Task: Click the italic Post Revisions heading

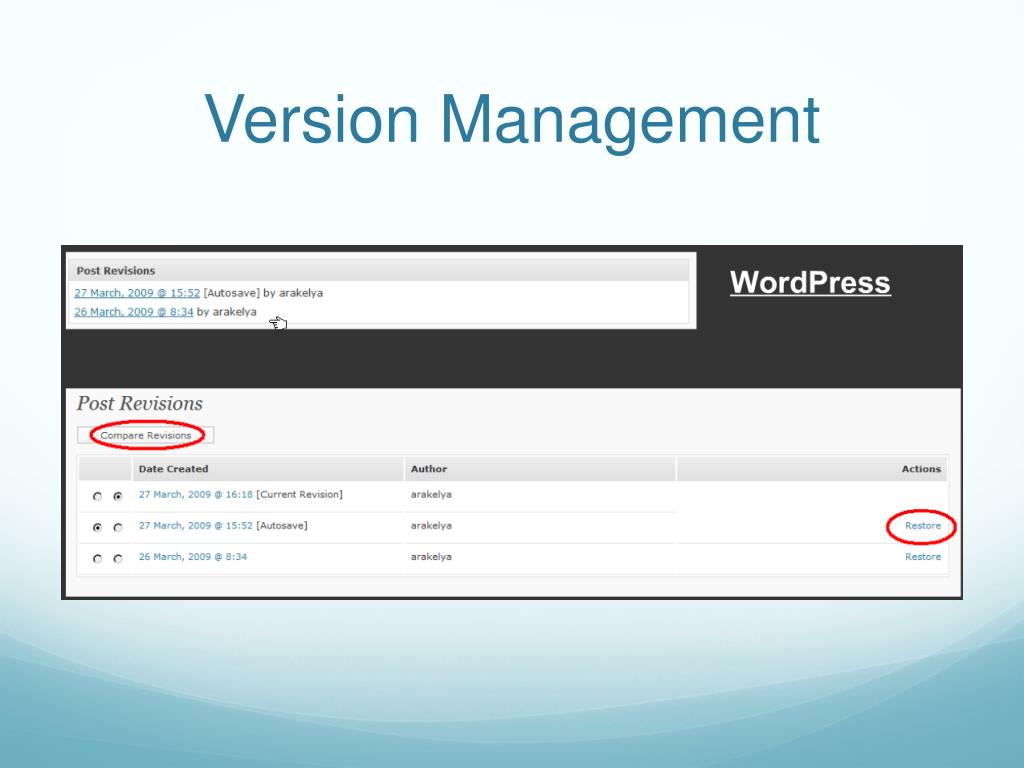Action: [140, 404]
